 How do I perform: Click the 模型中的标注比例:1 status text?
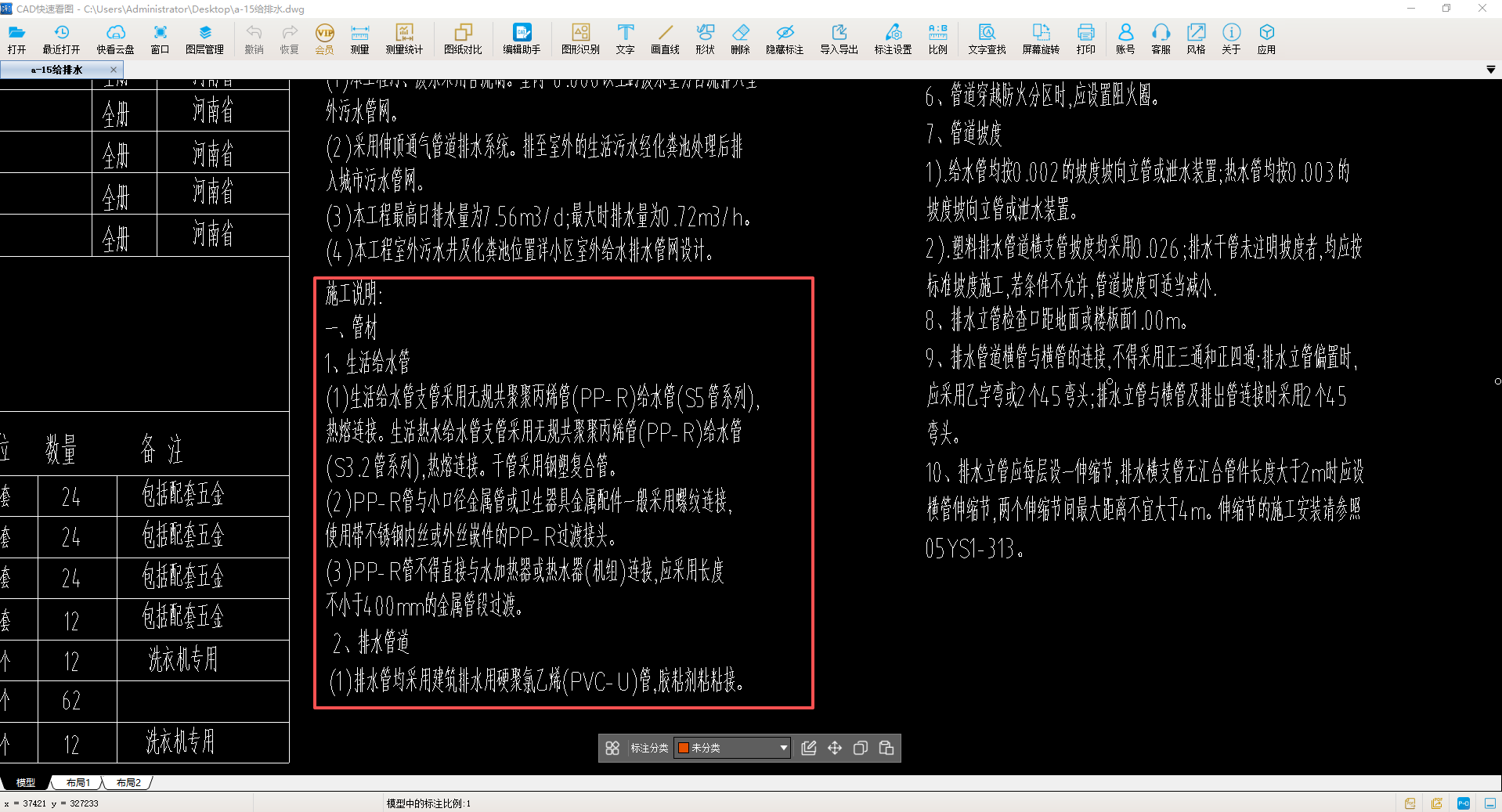[428, 803]
